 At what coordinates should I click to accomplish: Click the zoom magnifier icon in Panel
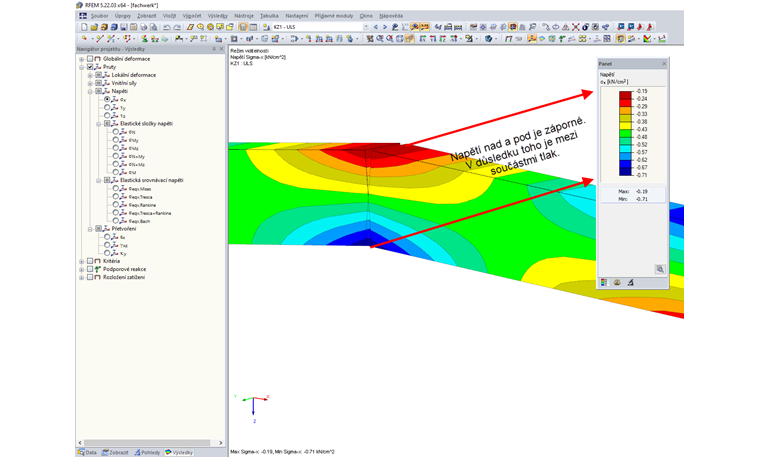coord(660,269)
